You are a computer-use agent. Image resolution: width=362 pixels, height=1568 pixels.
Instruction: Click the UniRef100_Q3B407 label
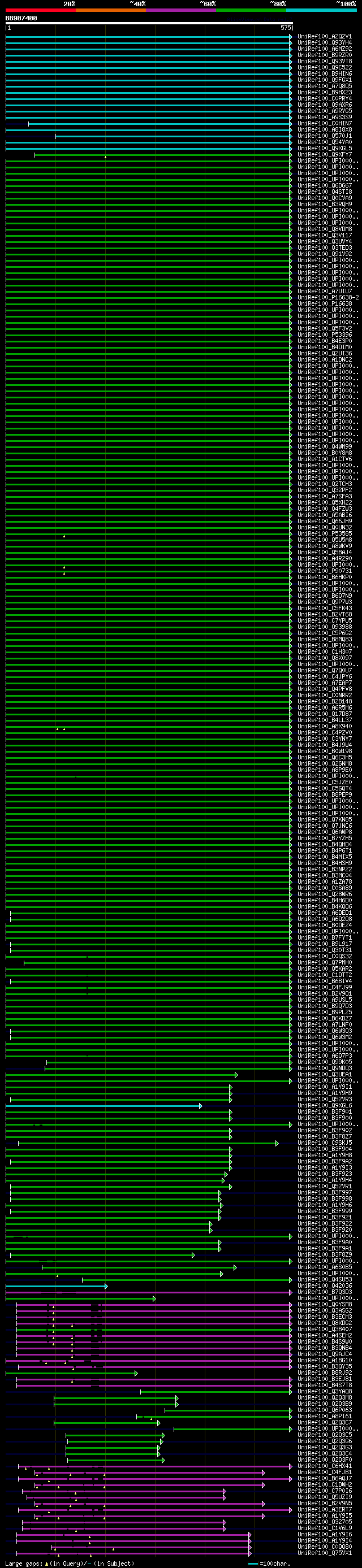[x=324, y=1329]
